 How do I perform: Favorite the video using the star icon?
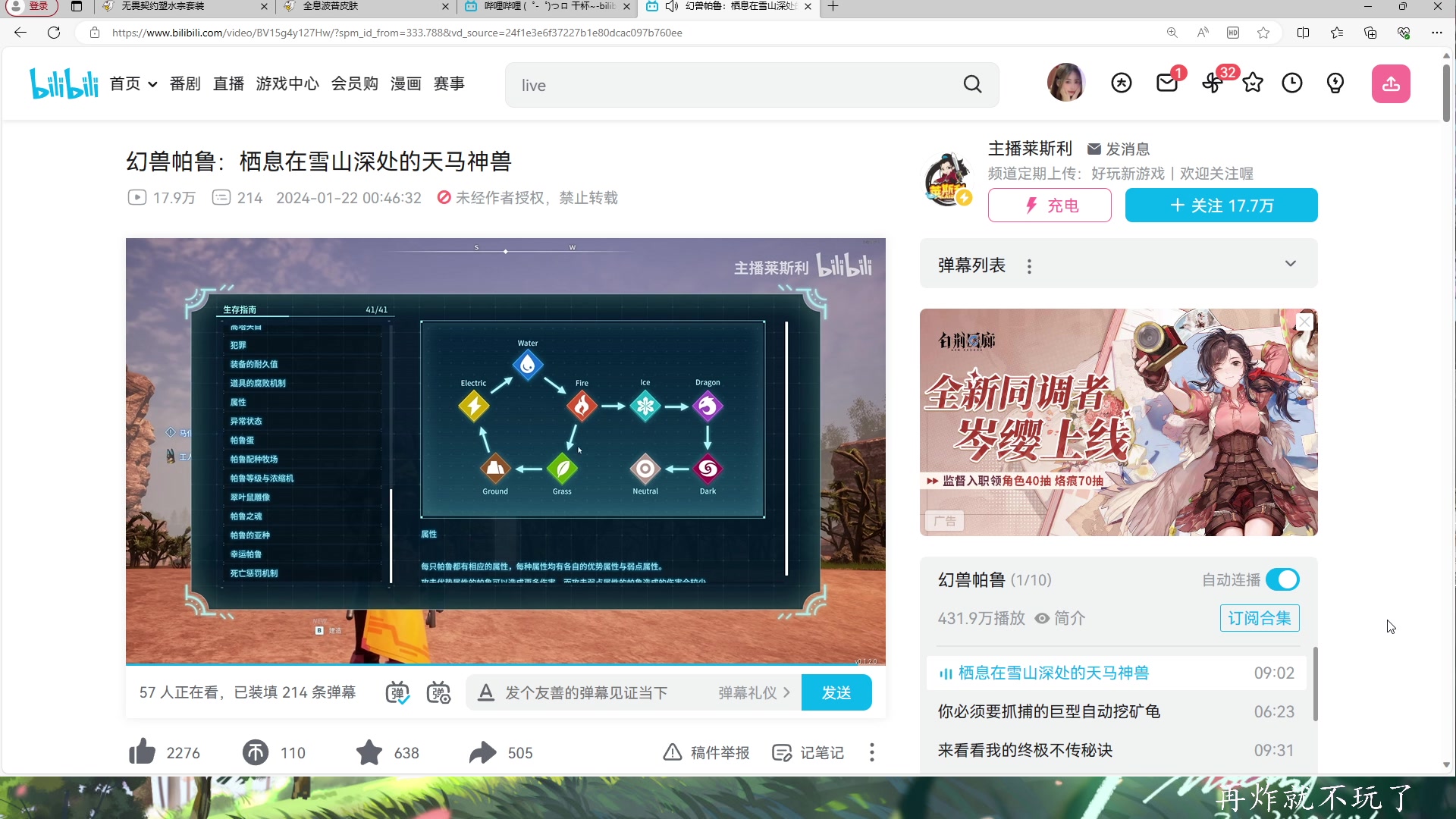point(369,752)
